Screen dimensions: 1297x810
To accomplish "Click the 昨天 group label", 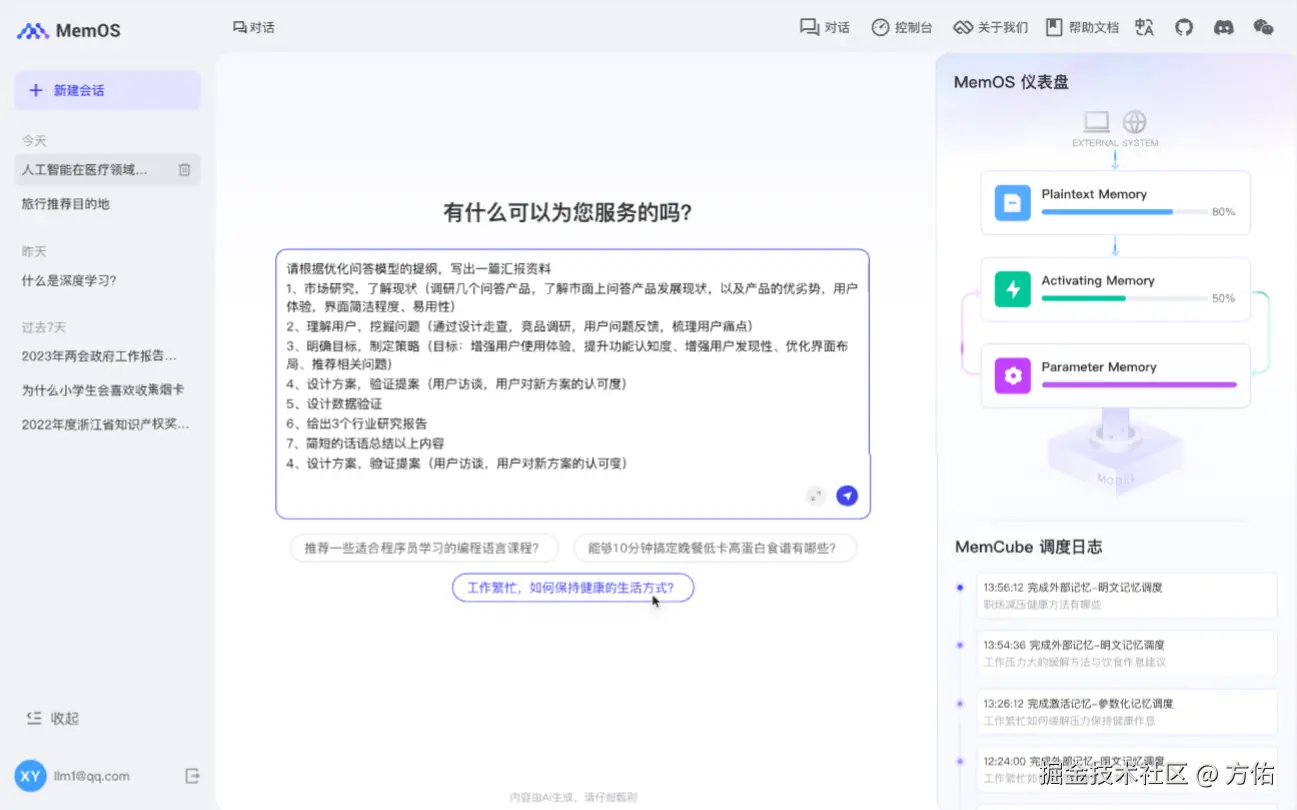I will (34, 251).
